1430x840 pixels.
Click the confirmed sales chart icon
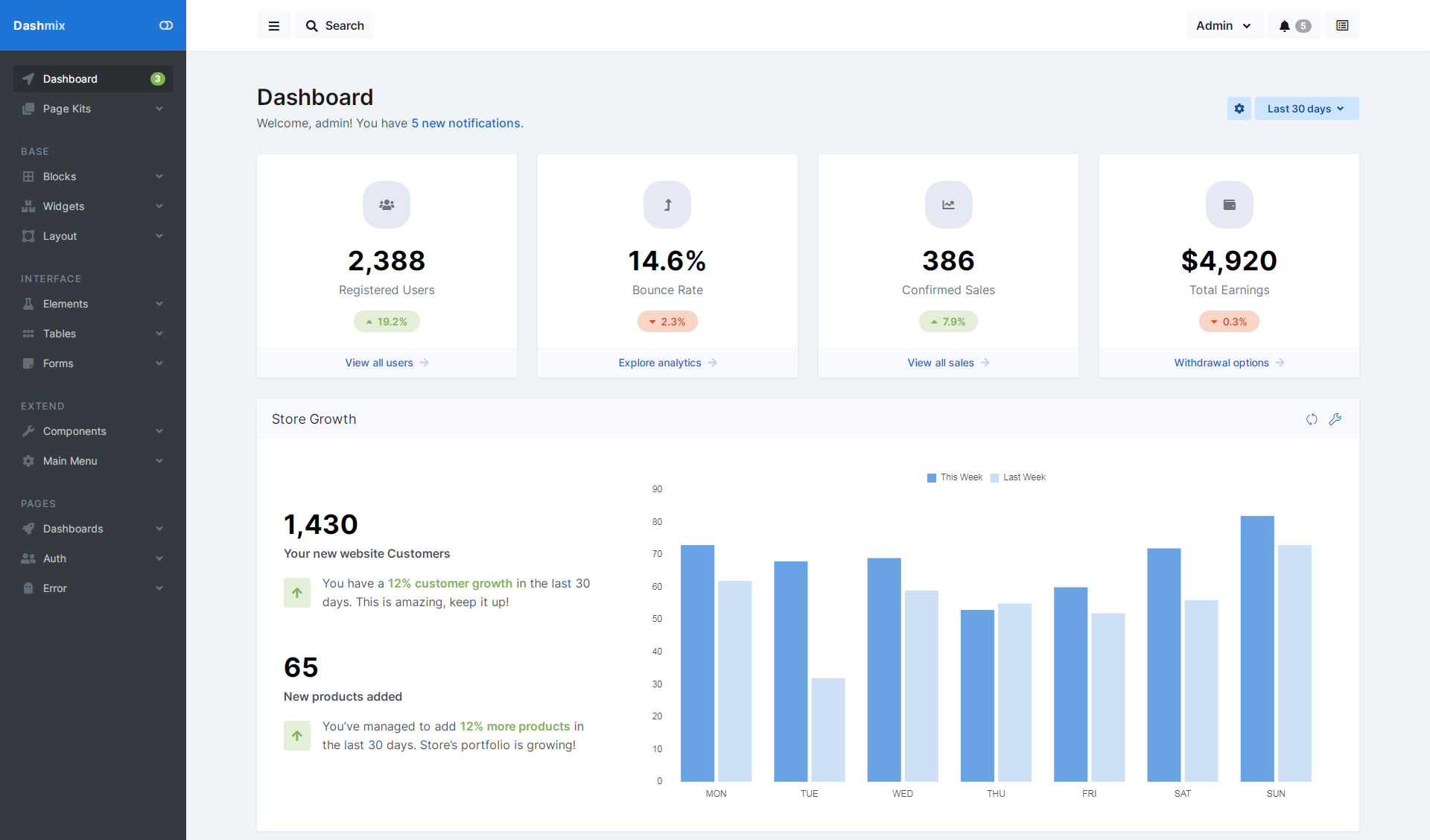(947, 205)
